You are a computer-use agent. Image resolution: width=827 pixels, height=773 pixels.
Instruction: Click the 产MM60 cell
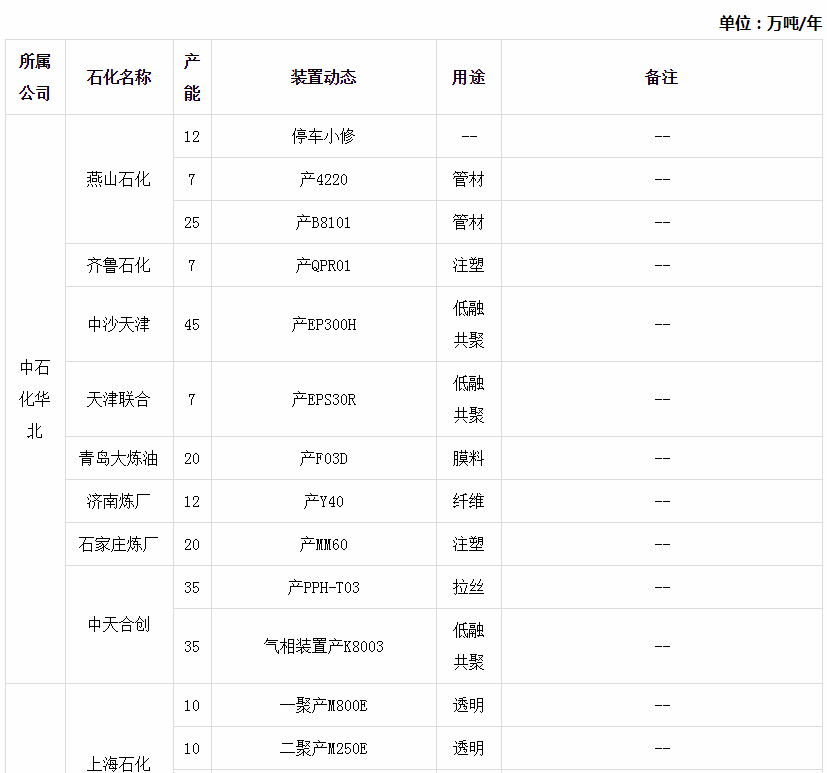323,544
